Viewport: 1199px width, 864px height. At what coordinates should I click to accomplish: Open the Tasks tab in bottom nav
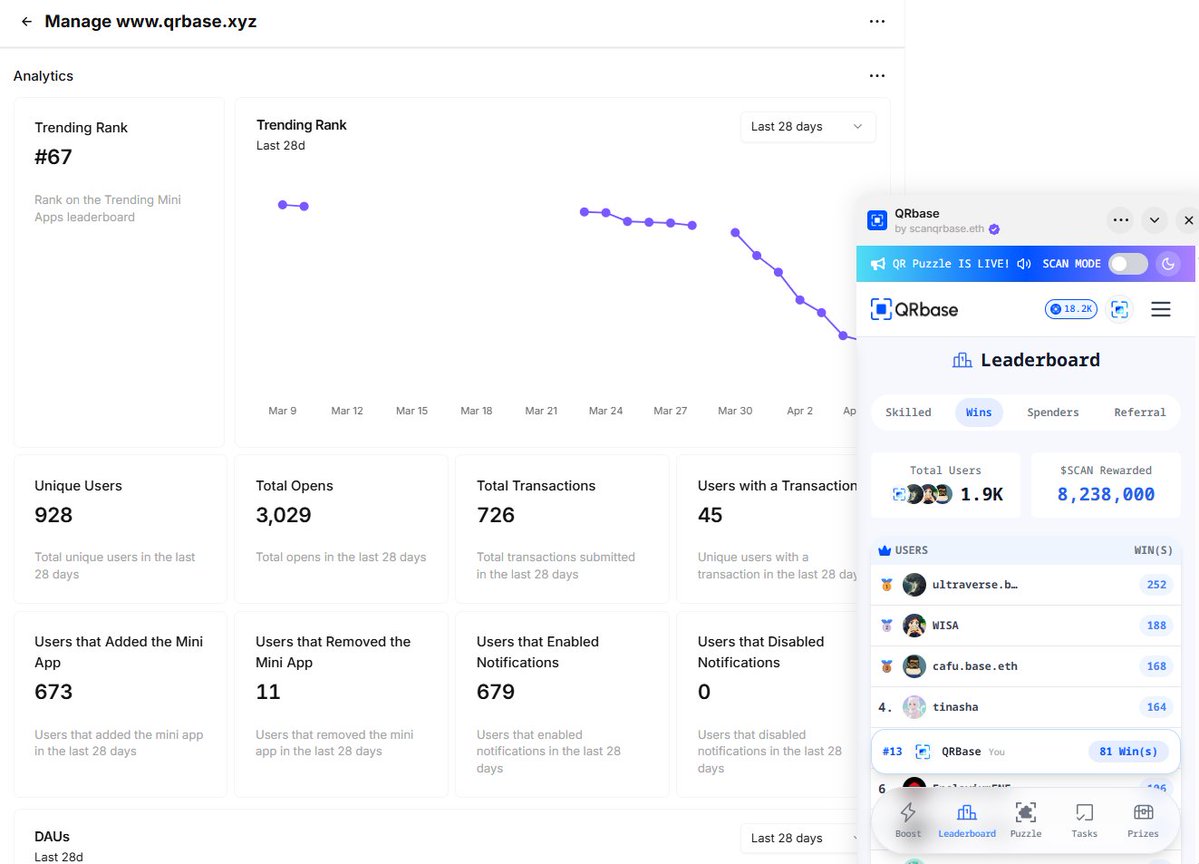1084,820
